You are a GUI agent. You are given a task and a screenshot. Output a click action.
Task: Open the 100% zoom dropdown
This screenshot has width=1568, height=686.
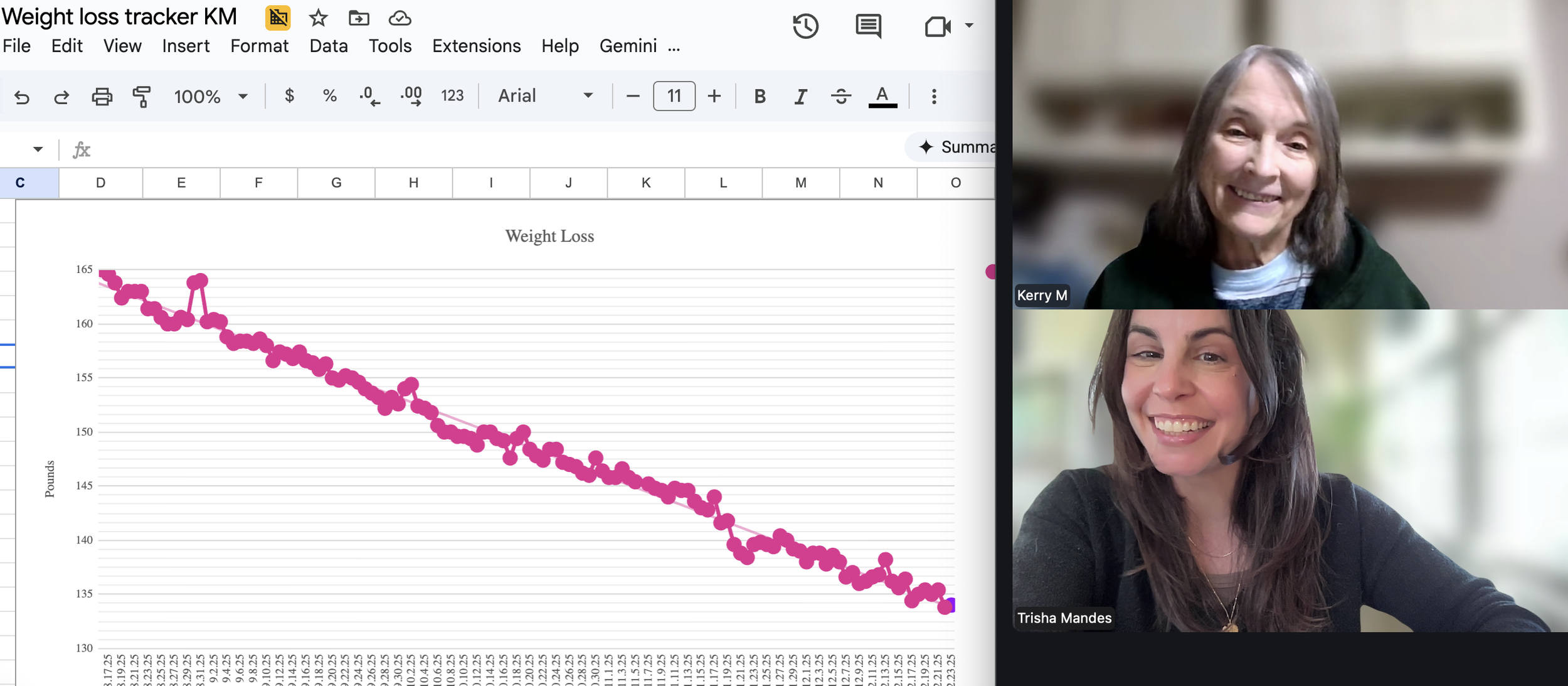(211, 97)
